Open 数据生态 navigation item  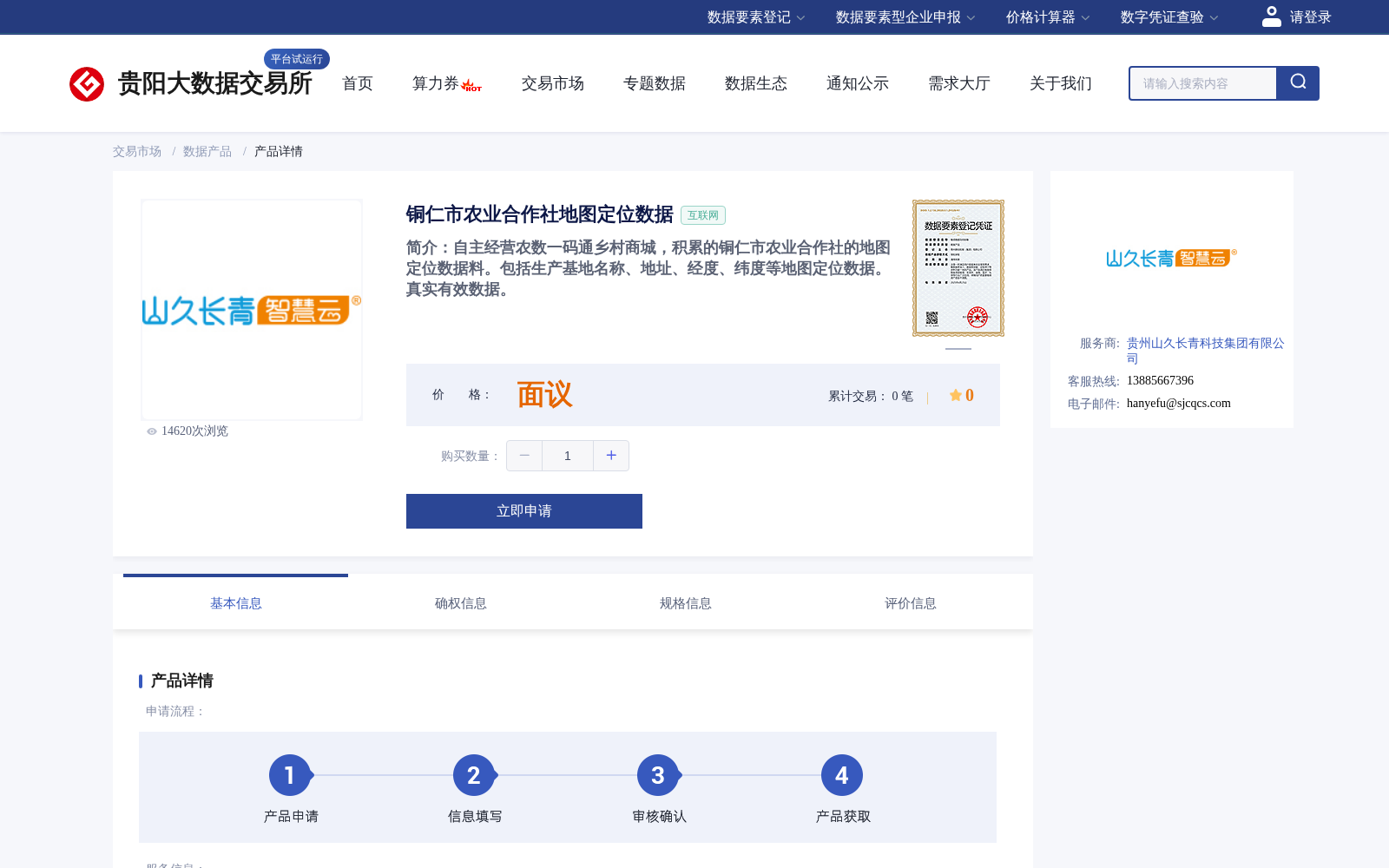pyautogui.click(x=756, y=83)
